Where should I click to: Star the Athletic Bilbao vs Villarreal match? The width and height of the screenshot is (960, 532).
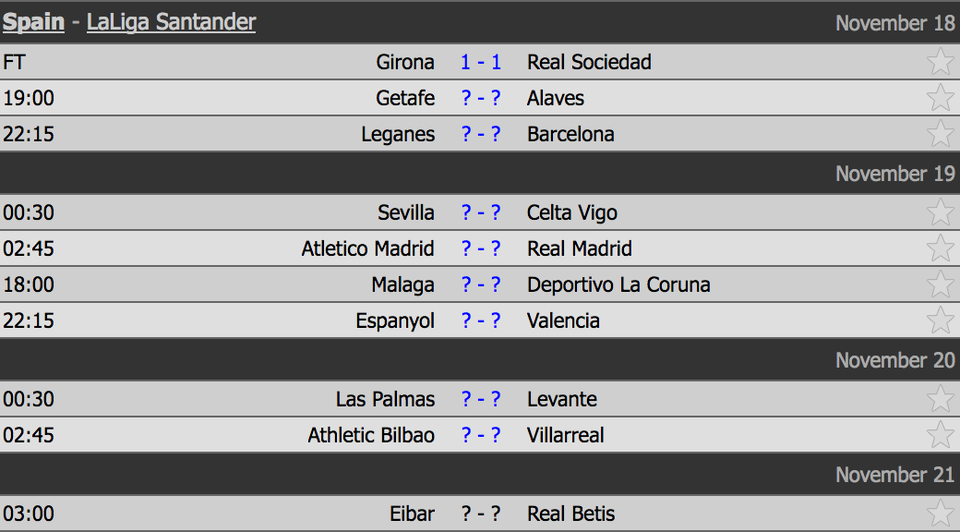(x=940, y=436)
